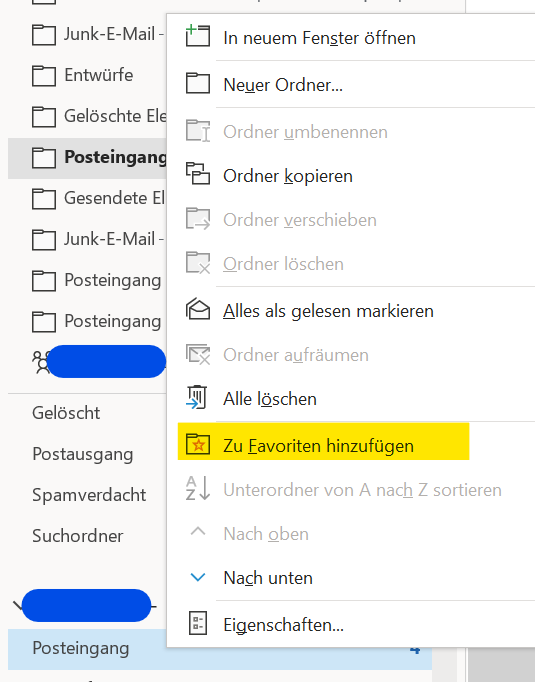Click the open envelope mark-read icon

click(x=198, y=310)
